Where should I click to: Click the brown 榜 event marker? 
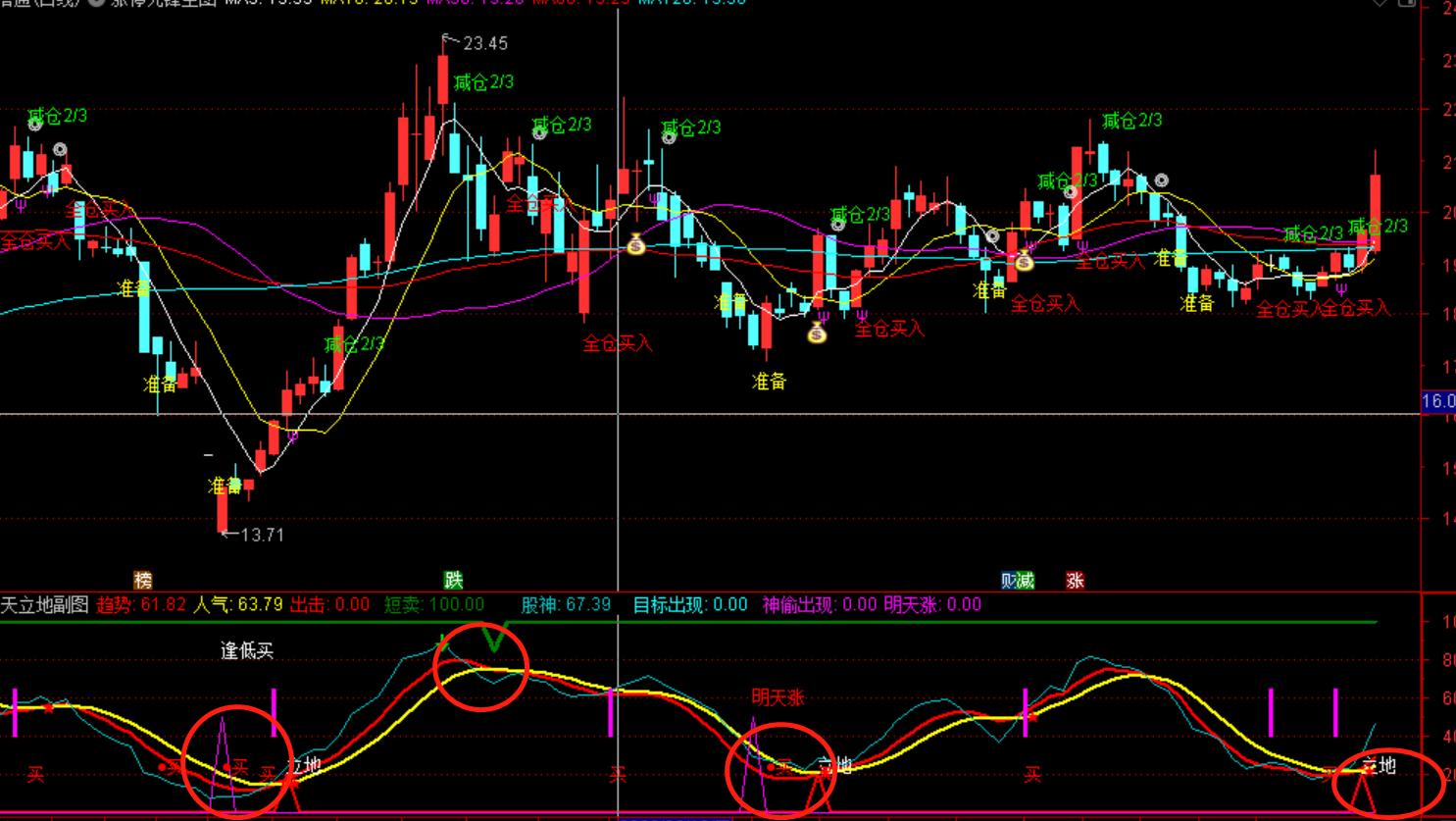[x=143, y=581]
